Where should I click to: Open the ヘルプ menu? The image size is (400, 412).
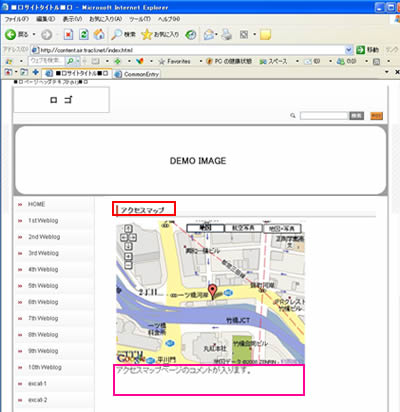169,19
